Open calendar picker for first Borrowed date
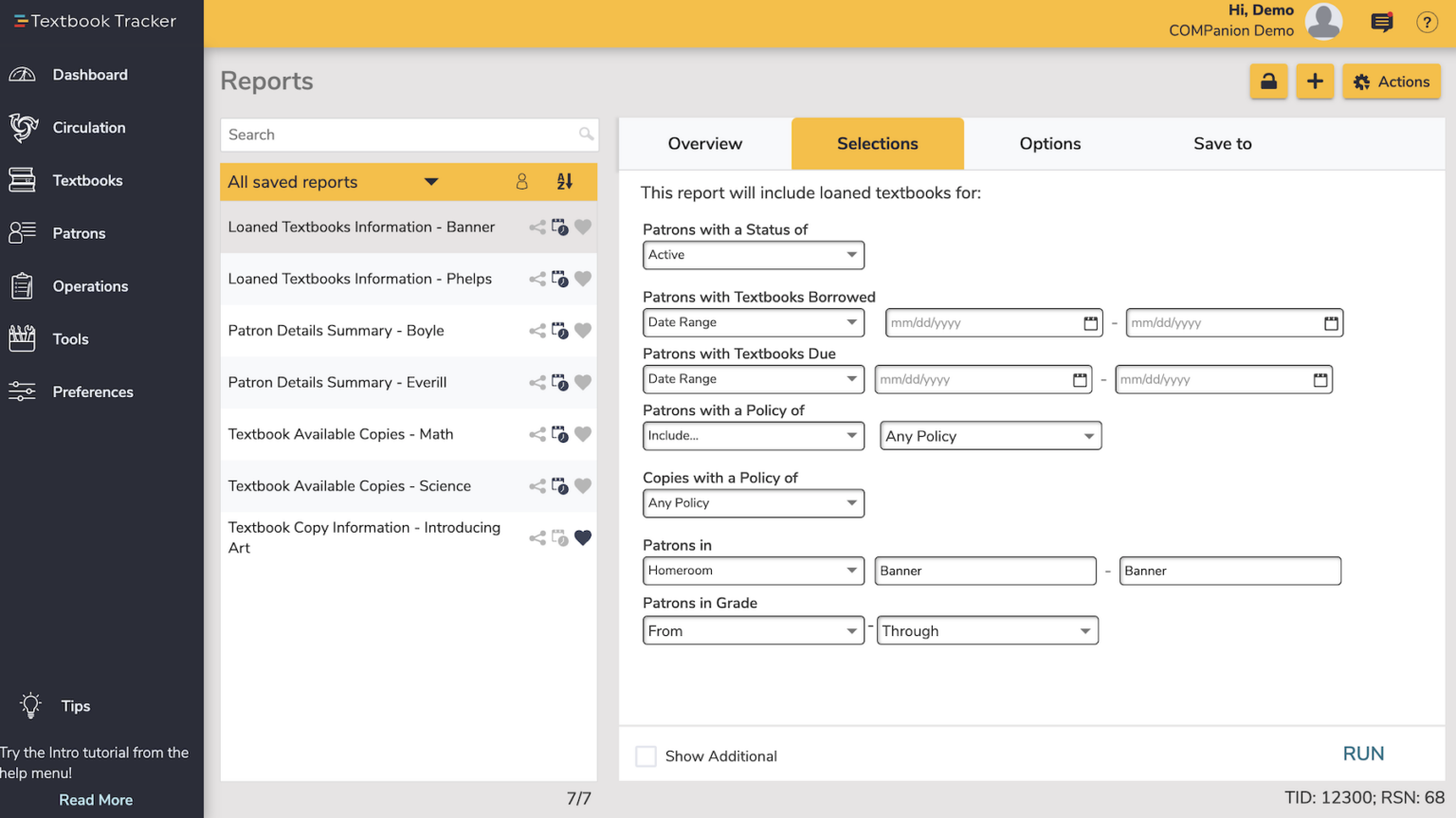This screenshot has width=1456, height=818. click(x=1090, y=323)
